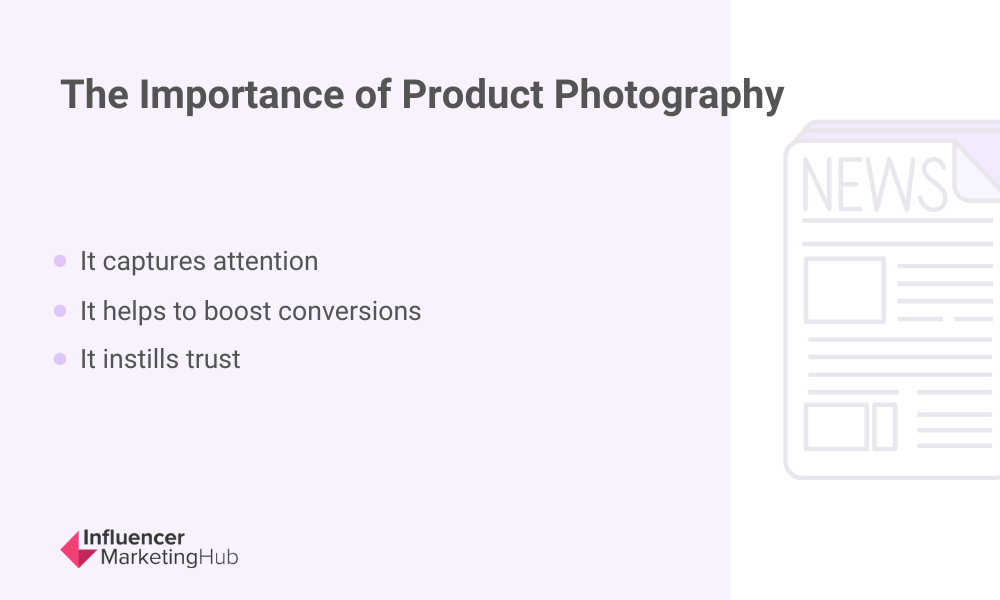Click 'The Importance of Product Photography' title
Viewport: 1000px width, 600px height.
tap(422, 96)
